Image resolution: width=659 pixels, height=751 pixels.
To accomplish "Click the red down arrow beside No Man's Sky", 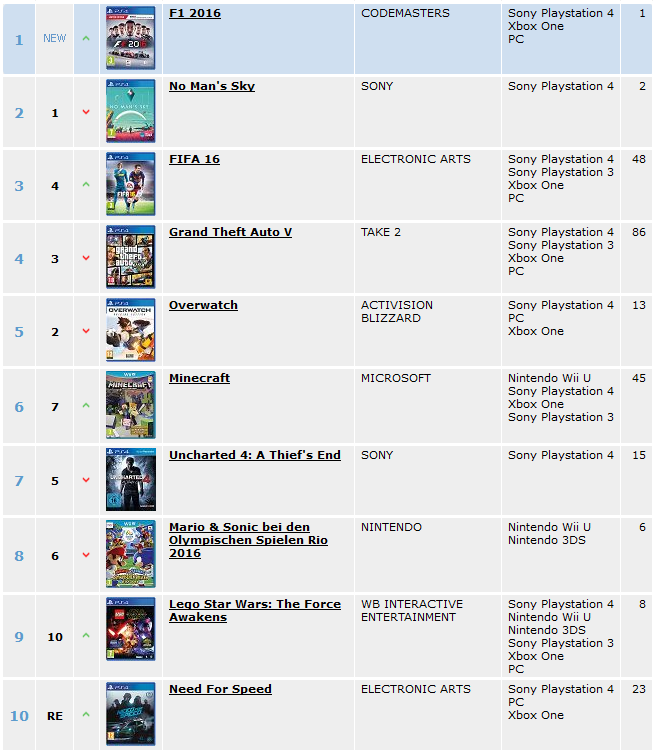I will point(86,112).
